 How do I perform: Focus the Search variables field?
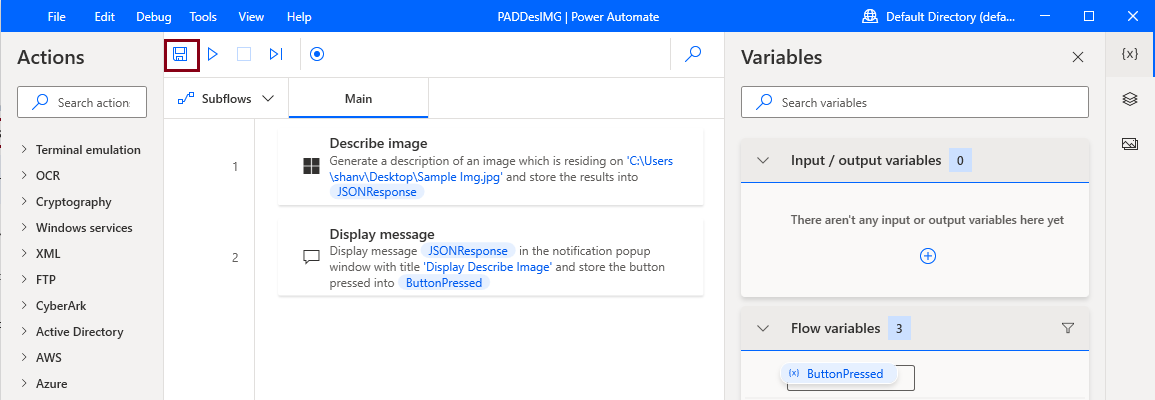click(x=915, y=102)
